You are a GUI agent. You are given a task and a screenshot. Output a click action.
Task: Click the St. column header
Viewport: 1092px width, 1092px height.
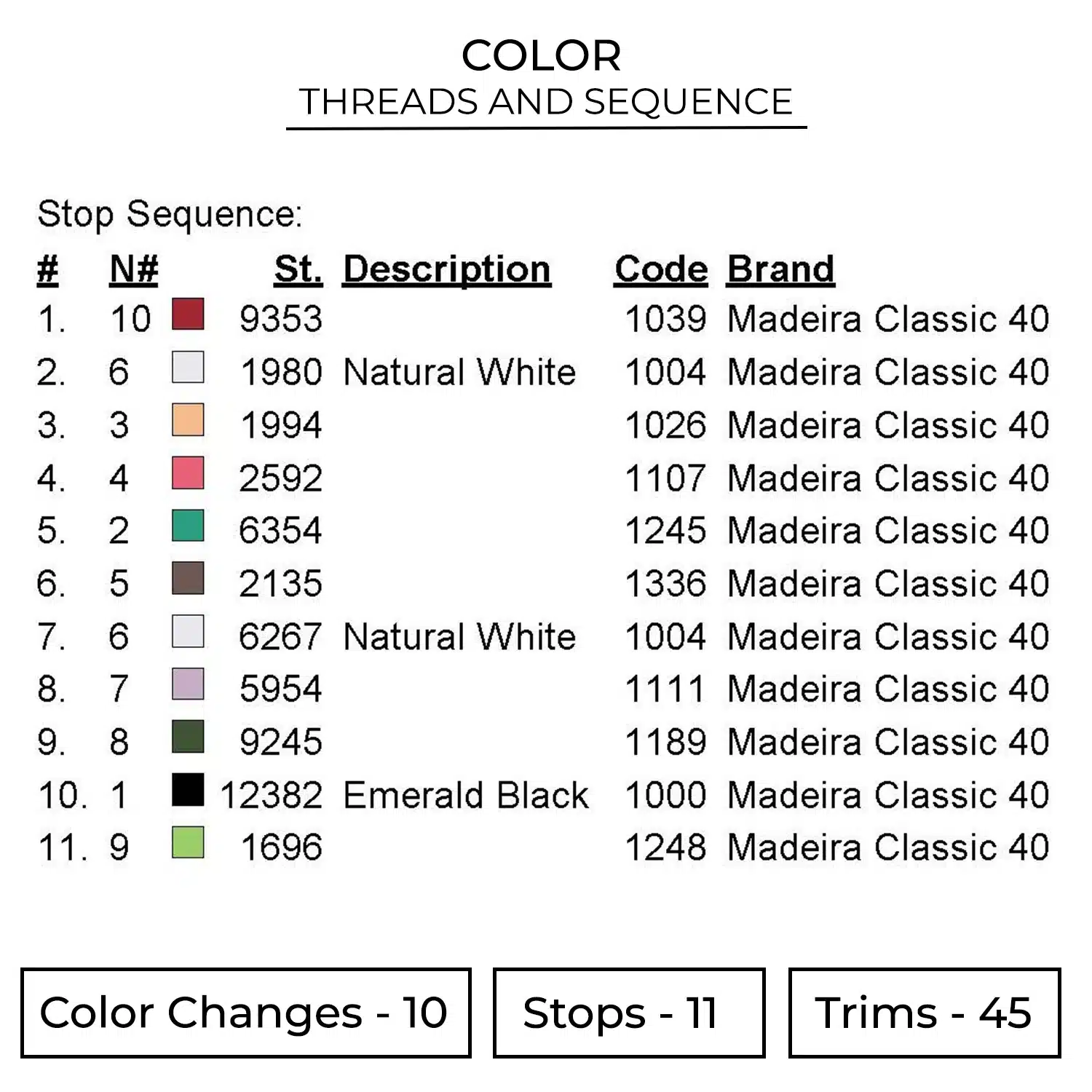(x=298, y=269)
